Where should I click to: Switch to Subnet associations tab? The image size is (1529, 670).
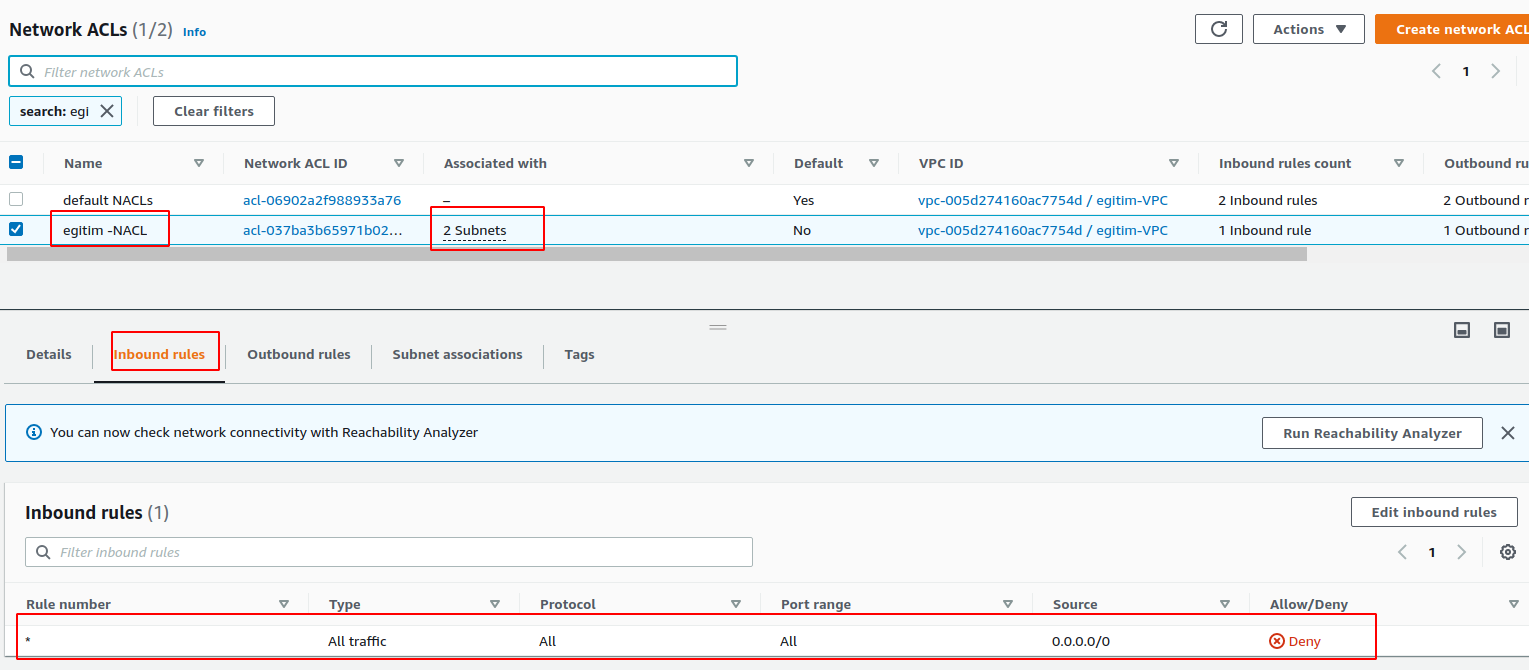(x=457, y=354)
